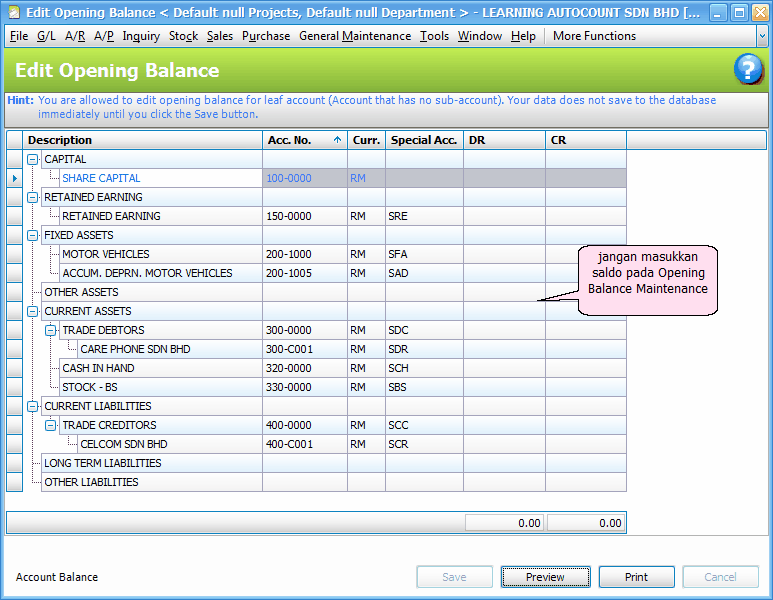Click the blue help question mark icon
Image resolution: width=773 pixels, height=600 pixels.
[748, 70]
